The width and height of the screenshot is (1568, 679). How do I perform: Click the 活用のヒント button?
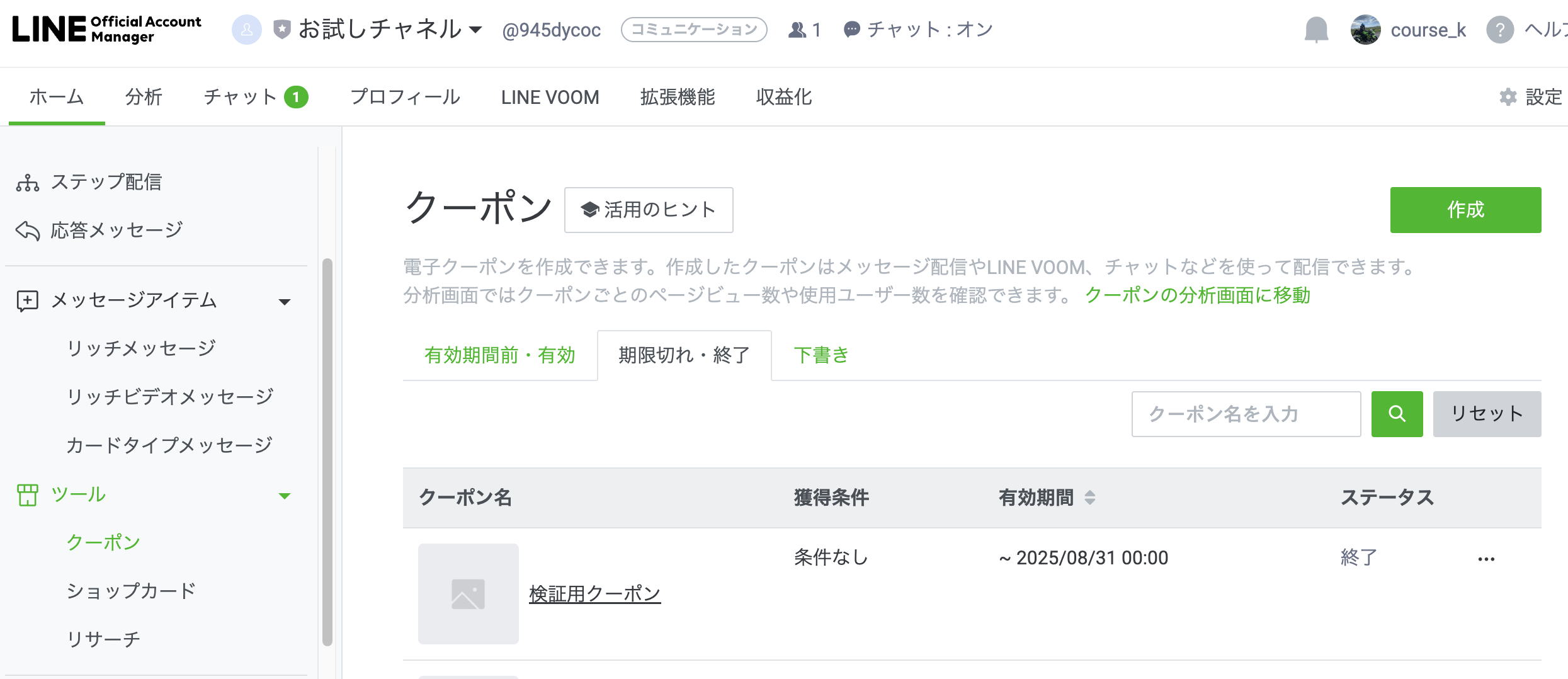pyautogui.click(x=649, y=210)
